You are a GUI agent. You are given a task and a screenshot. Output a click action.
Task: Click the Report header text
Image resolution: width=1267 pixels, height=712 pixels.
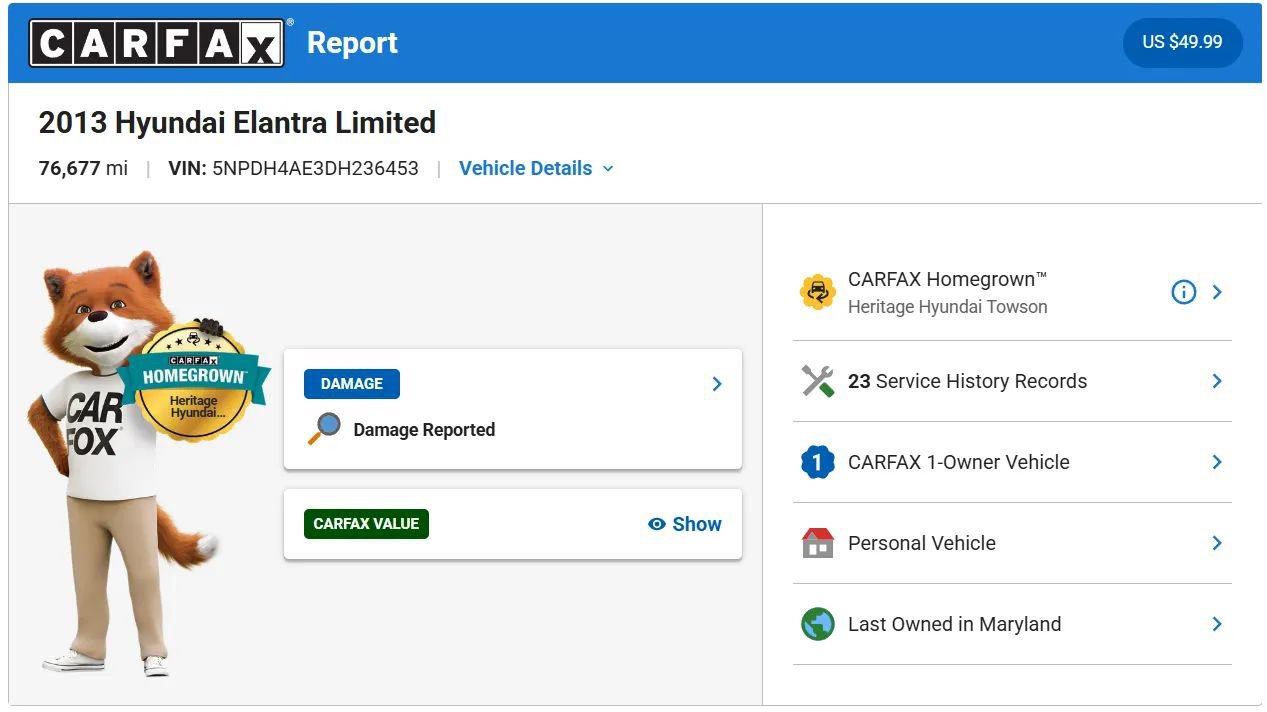click(x=352, y=43)
